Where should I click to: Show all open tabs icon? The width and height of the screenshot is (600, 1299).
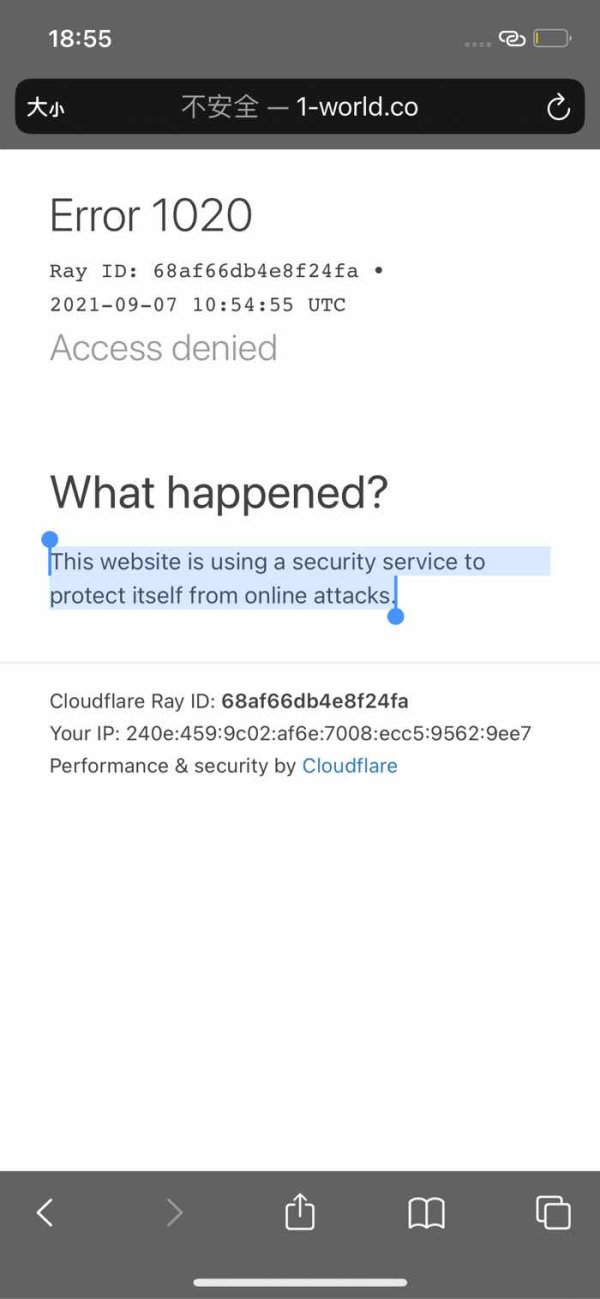[x=553, y=1212]
